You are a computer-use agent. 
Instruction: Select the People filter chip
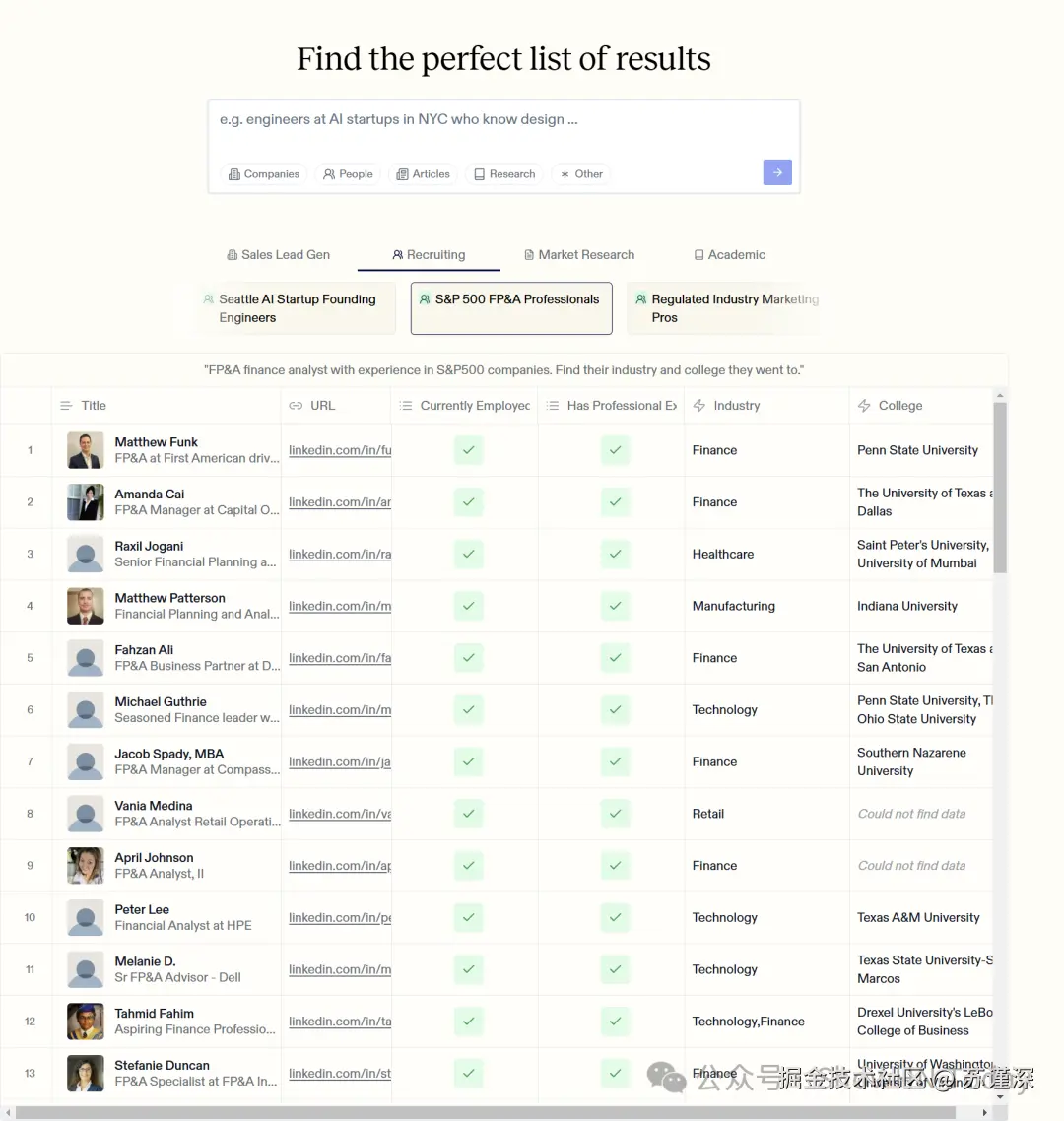pyautogui.click(x=348, y=174)
